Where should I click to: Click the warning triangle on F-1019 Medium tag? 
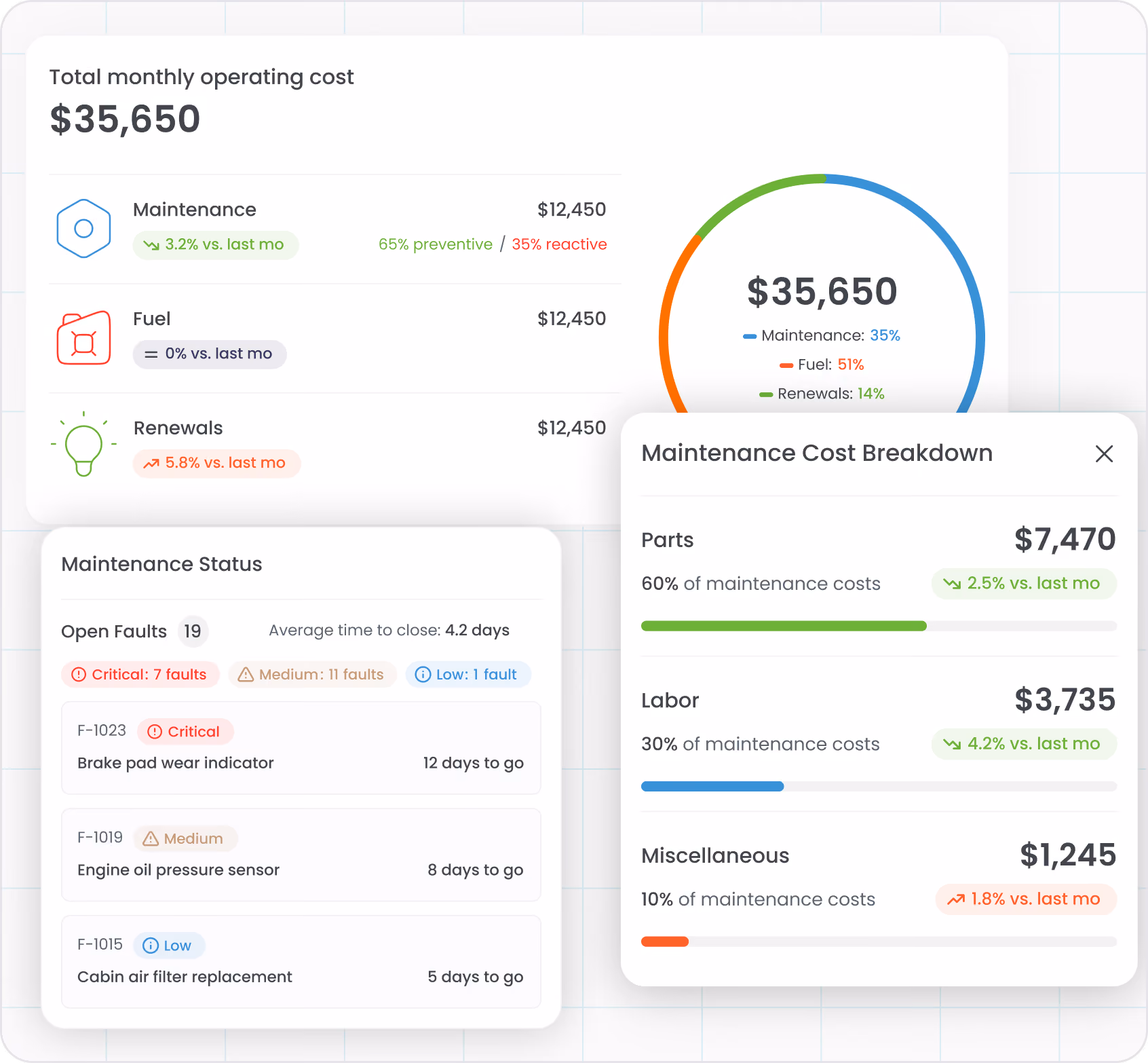pyautogui.click(x=151, y=838)
